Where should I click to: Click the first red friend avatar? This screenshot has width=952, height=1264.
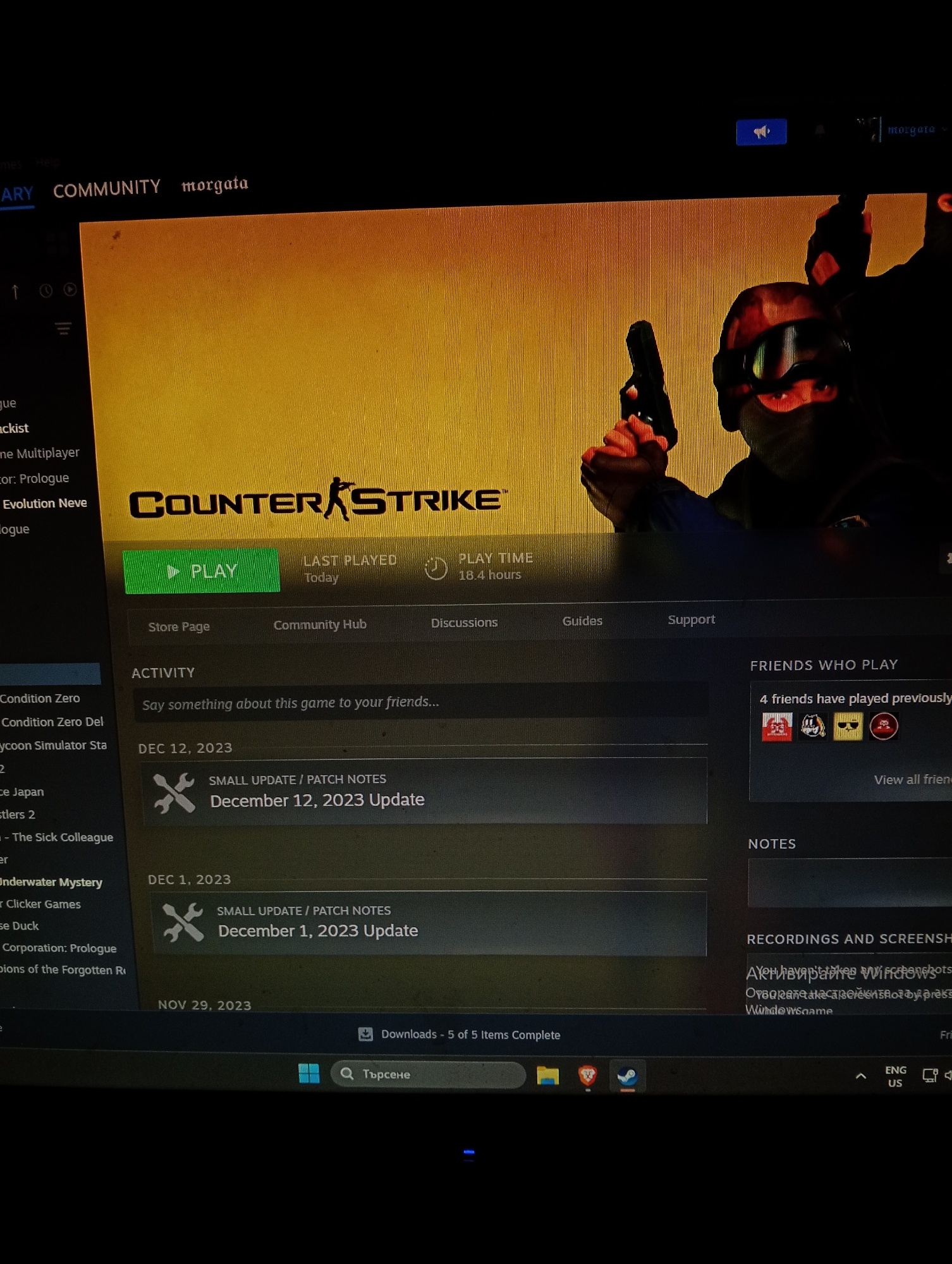(777, 726)
